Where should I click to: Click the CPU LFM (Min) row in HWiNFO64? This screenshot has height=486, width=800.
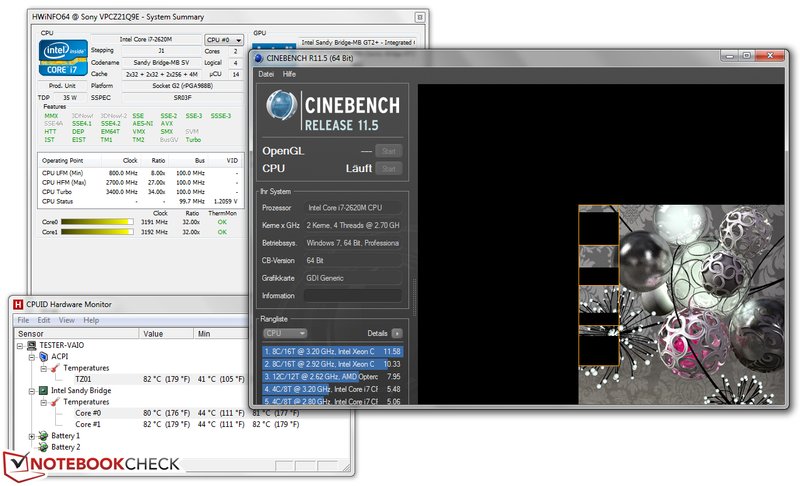(x=140, y=173)
